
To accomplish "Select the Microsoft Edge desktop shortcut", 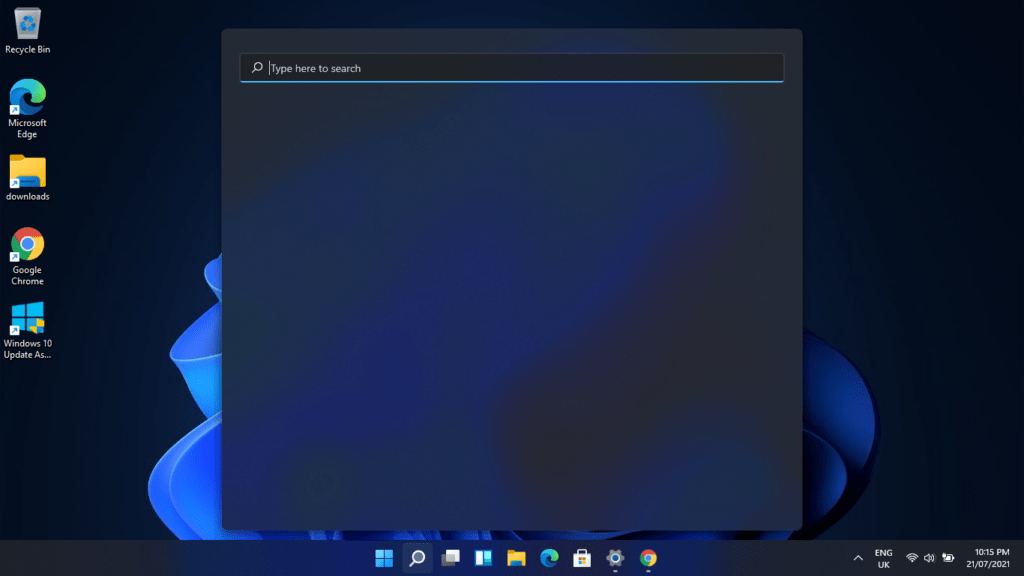I will [x=27, y=108].
